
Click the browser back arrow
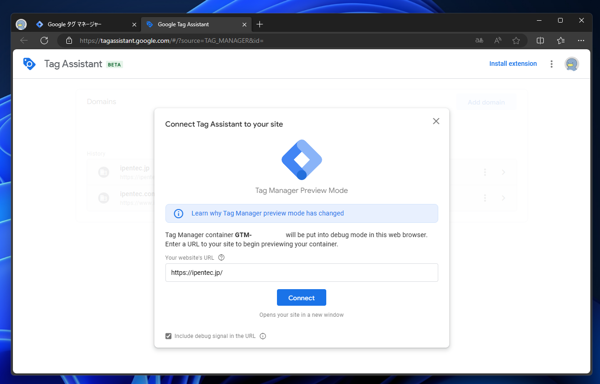24,41
